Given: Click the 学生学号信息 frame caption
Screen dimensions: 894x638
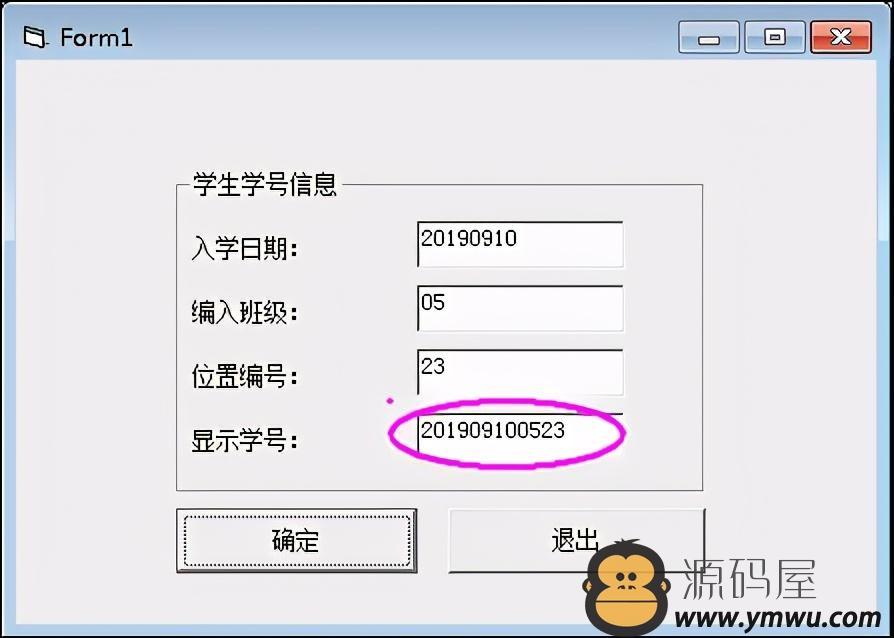Looking at the screenshot, I should [265, 184].
